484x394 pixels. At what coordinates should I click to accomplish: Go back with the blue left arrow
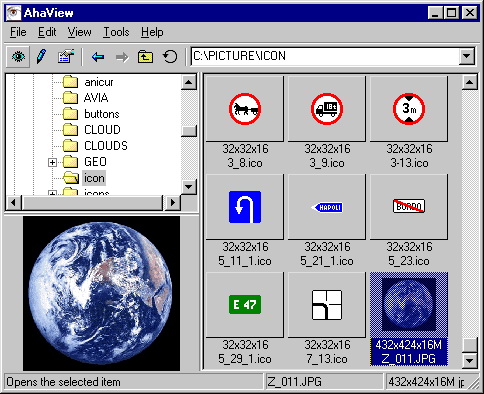(98, 57)
